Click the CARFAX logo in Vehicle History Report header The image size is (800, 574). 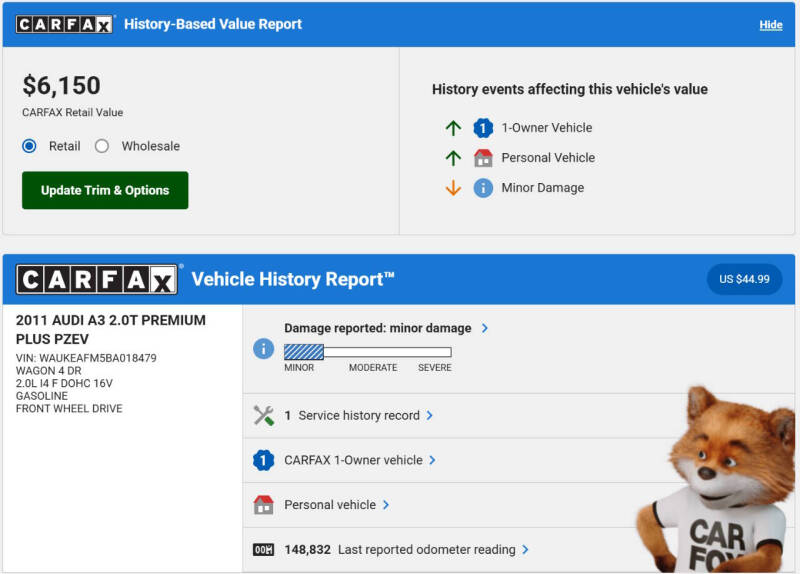point(97,279)
